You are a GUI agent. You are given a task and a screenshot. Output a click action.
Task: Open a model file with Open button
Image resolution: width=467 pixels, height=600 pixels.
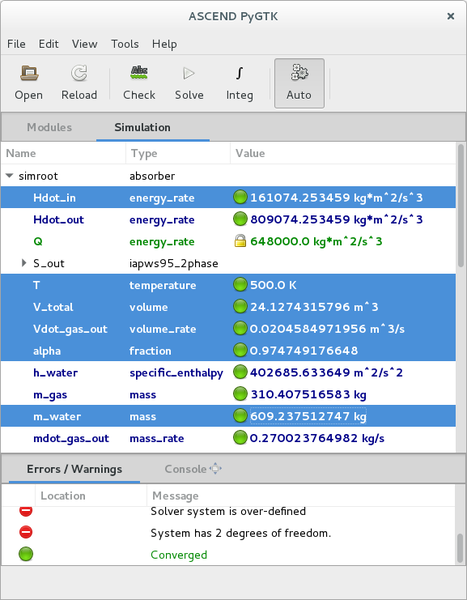(29, 83)
